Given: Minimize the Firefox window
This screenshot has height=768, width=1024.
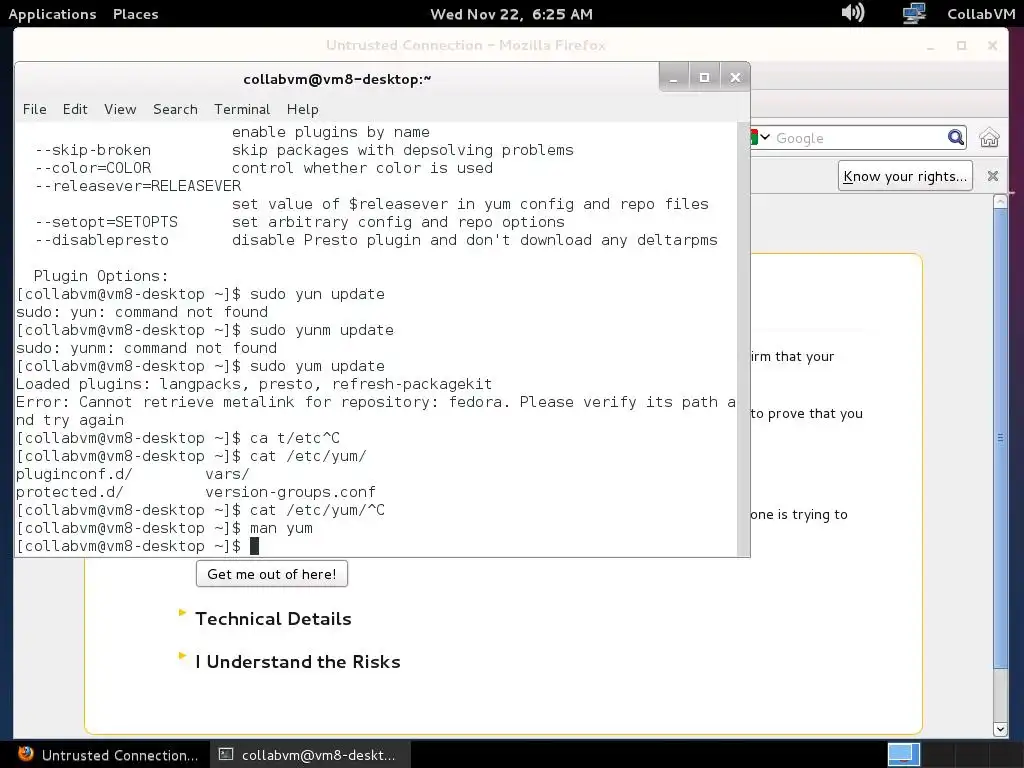Looking at the screenshot, I should pyautogui.click(x=930, y=46).
